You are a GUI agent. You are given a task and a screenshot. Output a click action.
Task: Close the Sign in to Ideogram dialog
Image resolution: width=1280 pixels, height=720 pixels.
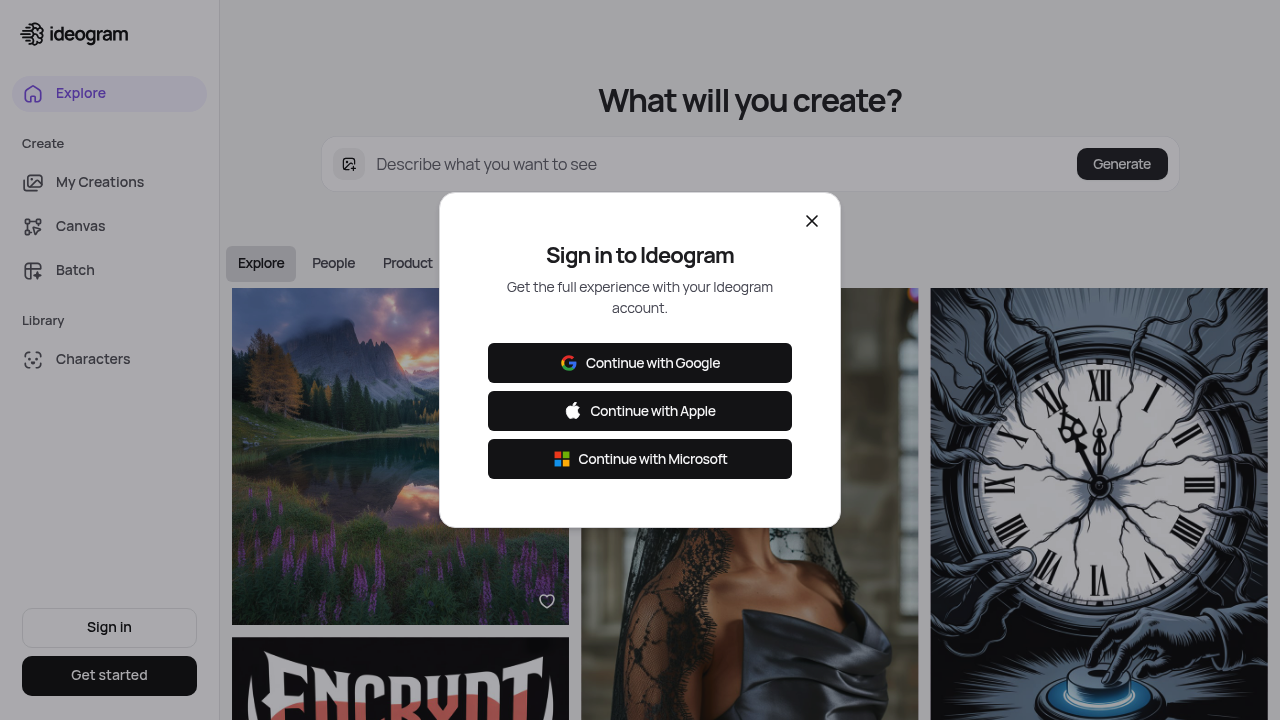pyautogui.click(x=812, y=221)
